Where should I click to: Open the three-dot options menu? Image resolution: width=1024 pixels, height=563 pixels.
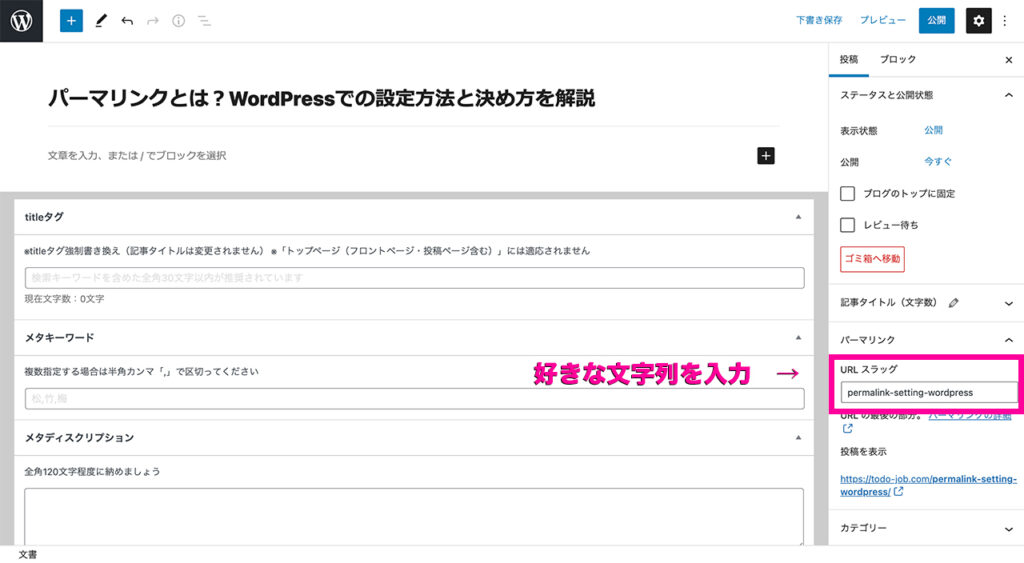(1005, 21)
